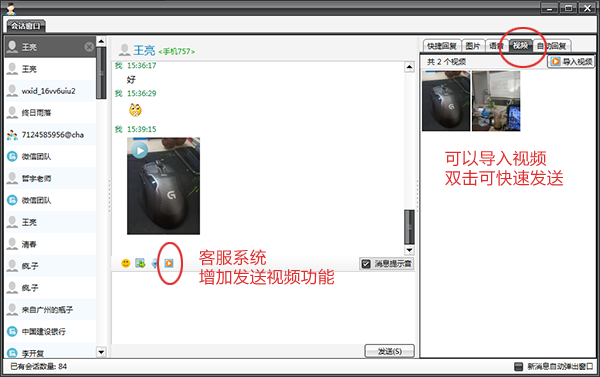Image resolution: width=600 pixels, height=377 pixels.
Task: Switch to the 快捷回复 tab
Action: pos(442,46)
